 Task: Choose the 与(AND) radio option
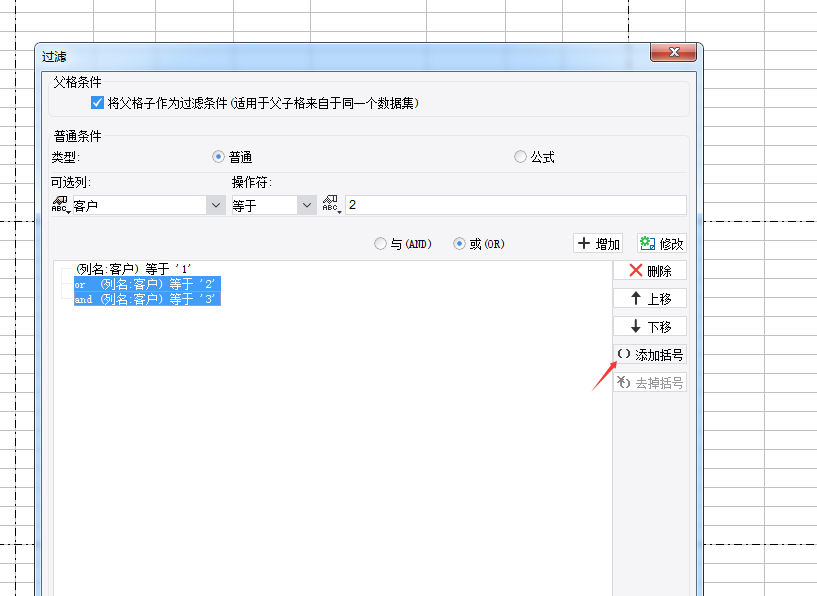tap(380, 243)
